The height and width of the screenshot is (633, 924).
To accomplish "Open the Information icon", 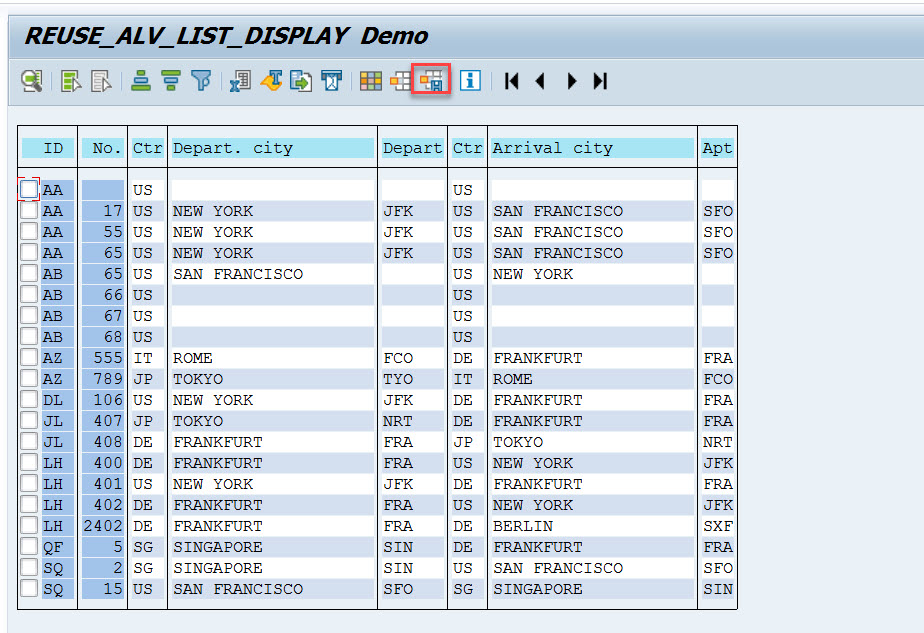I will (x=470, y=81).
